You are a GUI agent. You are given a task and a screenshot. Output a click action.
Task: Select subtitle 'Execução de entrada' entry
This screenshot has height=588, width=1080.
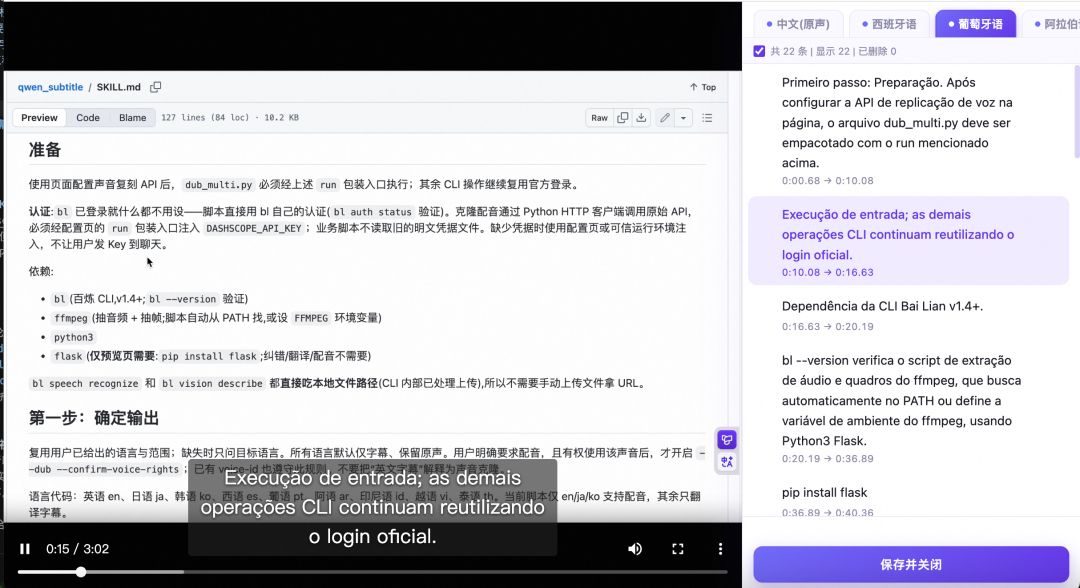tap(908, 240)
